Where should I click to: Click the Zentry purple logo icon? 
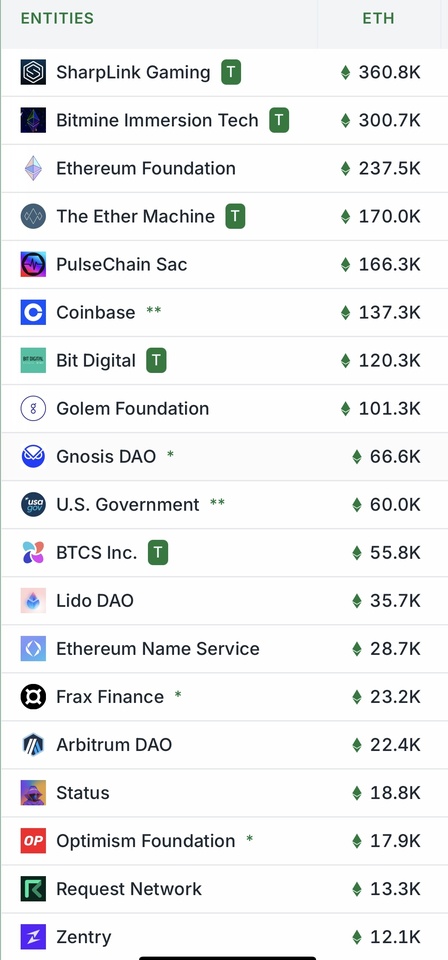tap(33, 937)
